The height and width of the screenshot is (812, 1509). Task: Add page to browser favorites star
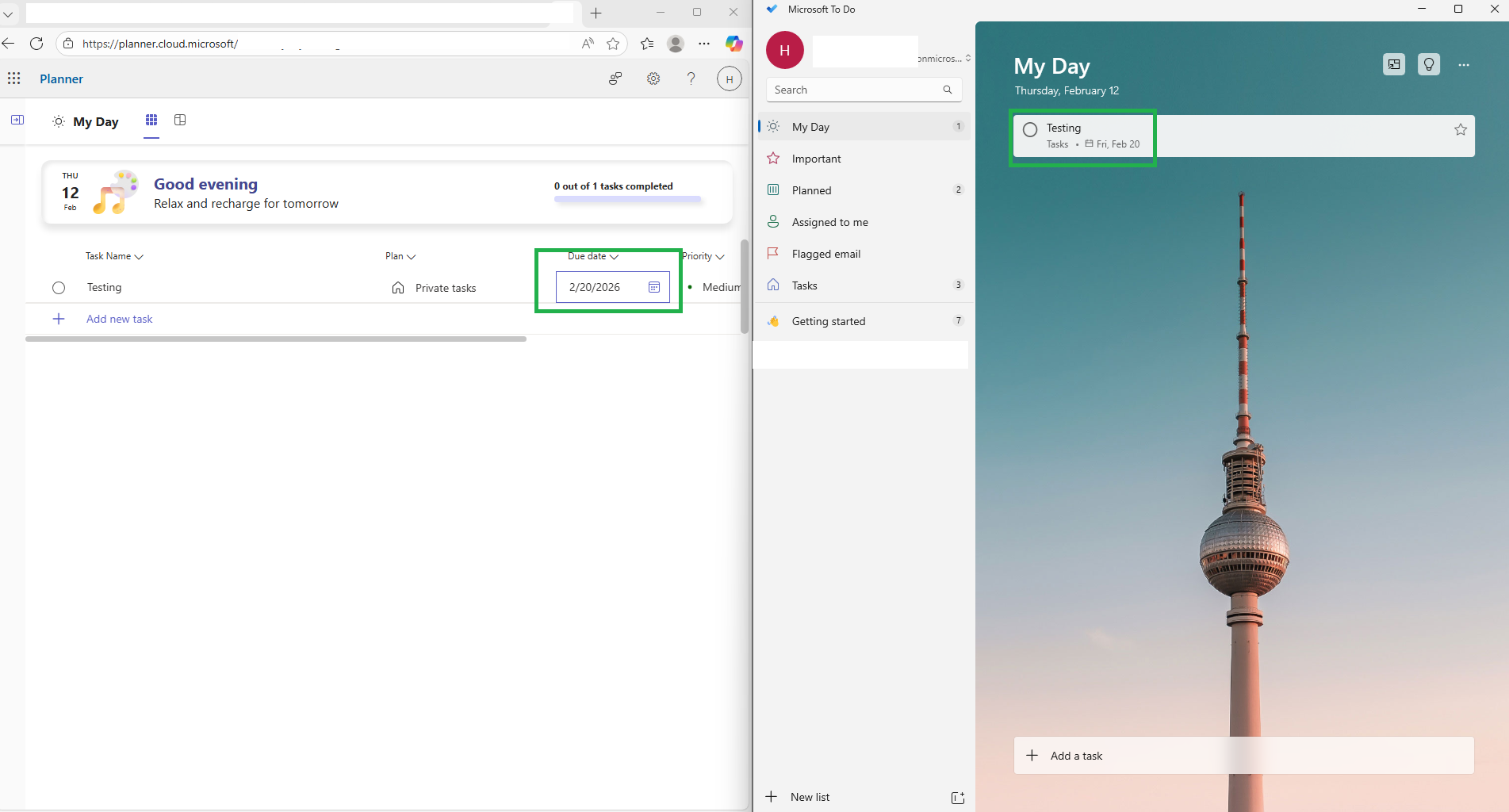point(613,44)
